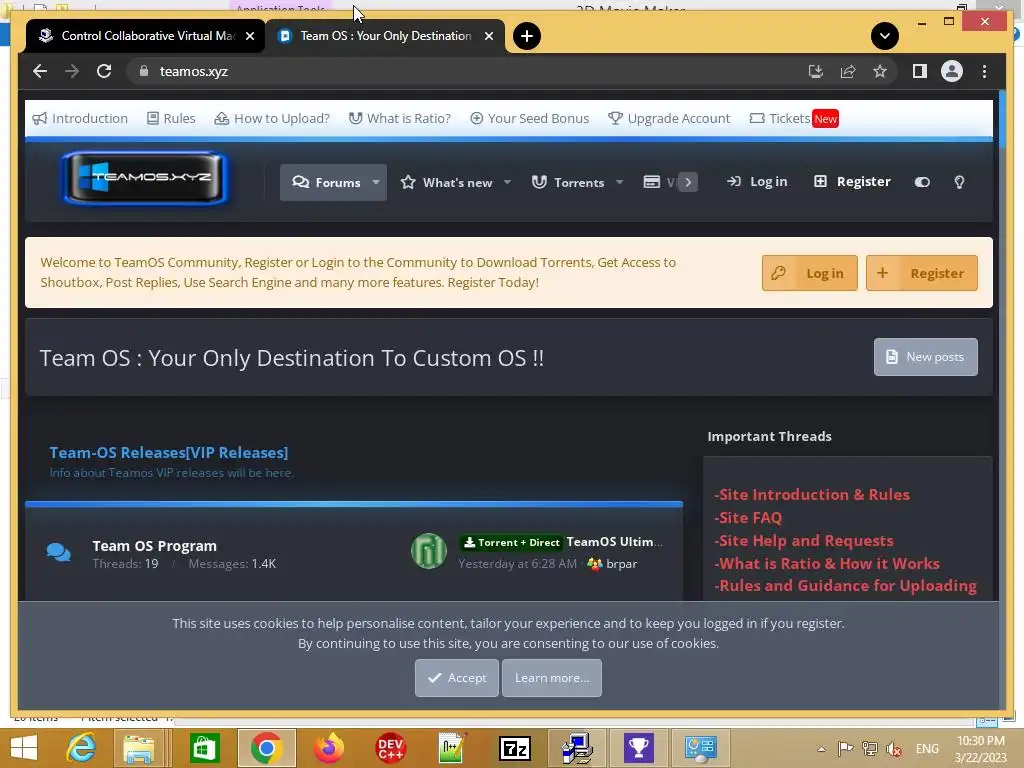
Task: Click Log in in the navigation bar
Action: click(757, 182)
